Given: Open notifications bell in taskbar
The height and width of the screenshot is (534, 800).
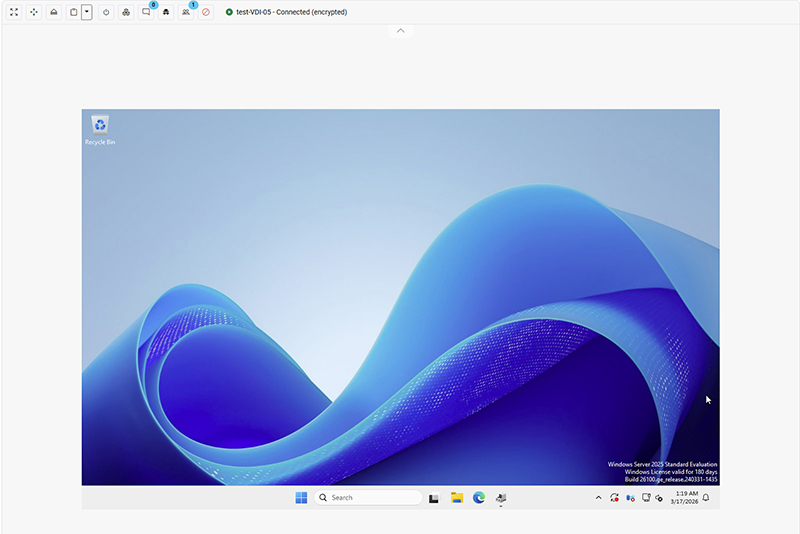Looking at the screenshot, I should pos(706,498).
